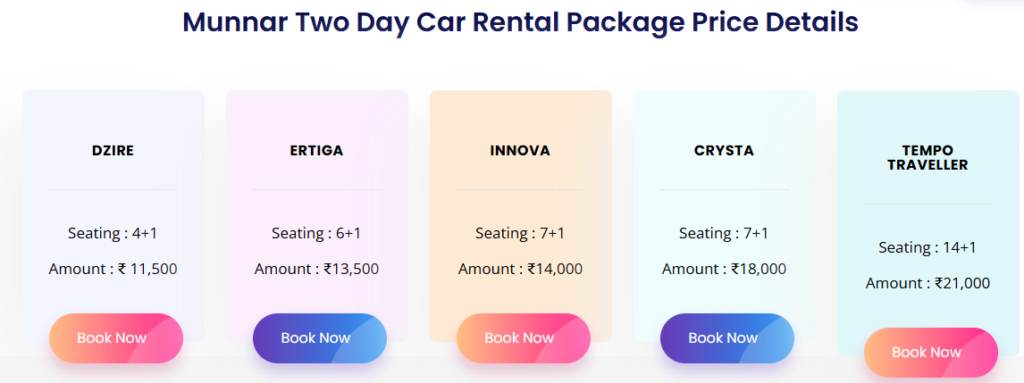Click Seating : 6+1 text
Image resolution: width=1024 pixels, height=383 pixels.
click(x=317, y=233)
